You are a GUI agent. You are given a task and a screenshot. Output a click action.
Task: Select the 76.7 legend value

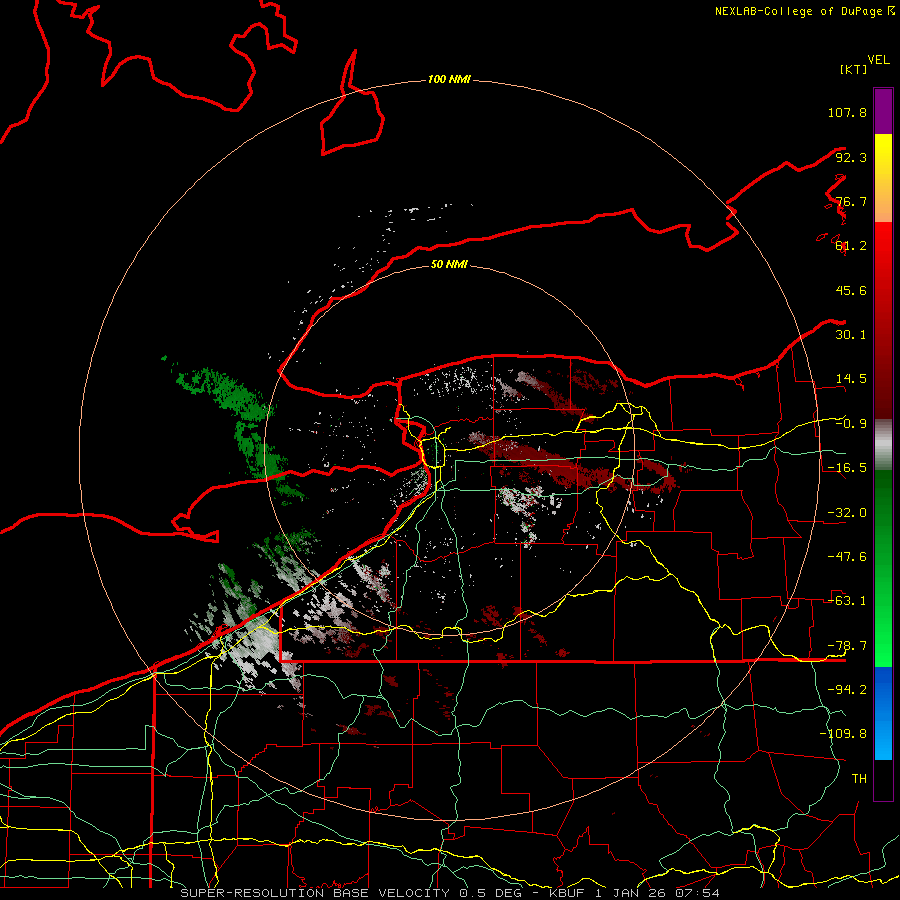pyautogui.click(x=851, y=201)
